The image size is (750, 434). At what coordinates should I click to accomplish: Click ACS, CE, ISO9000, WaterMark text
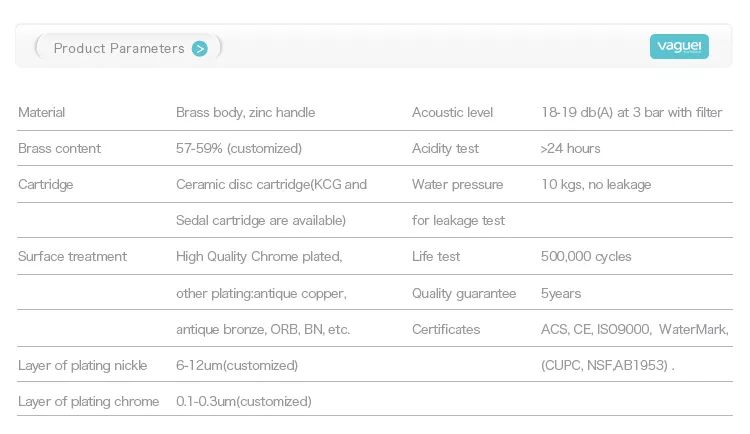pos(635,329)
